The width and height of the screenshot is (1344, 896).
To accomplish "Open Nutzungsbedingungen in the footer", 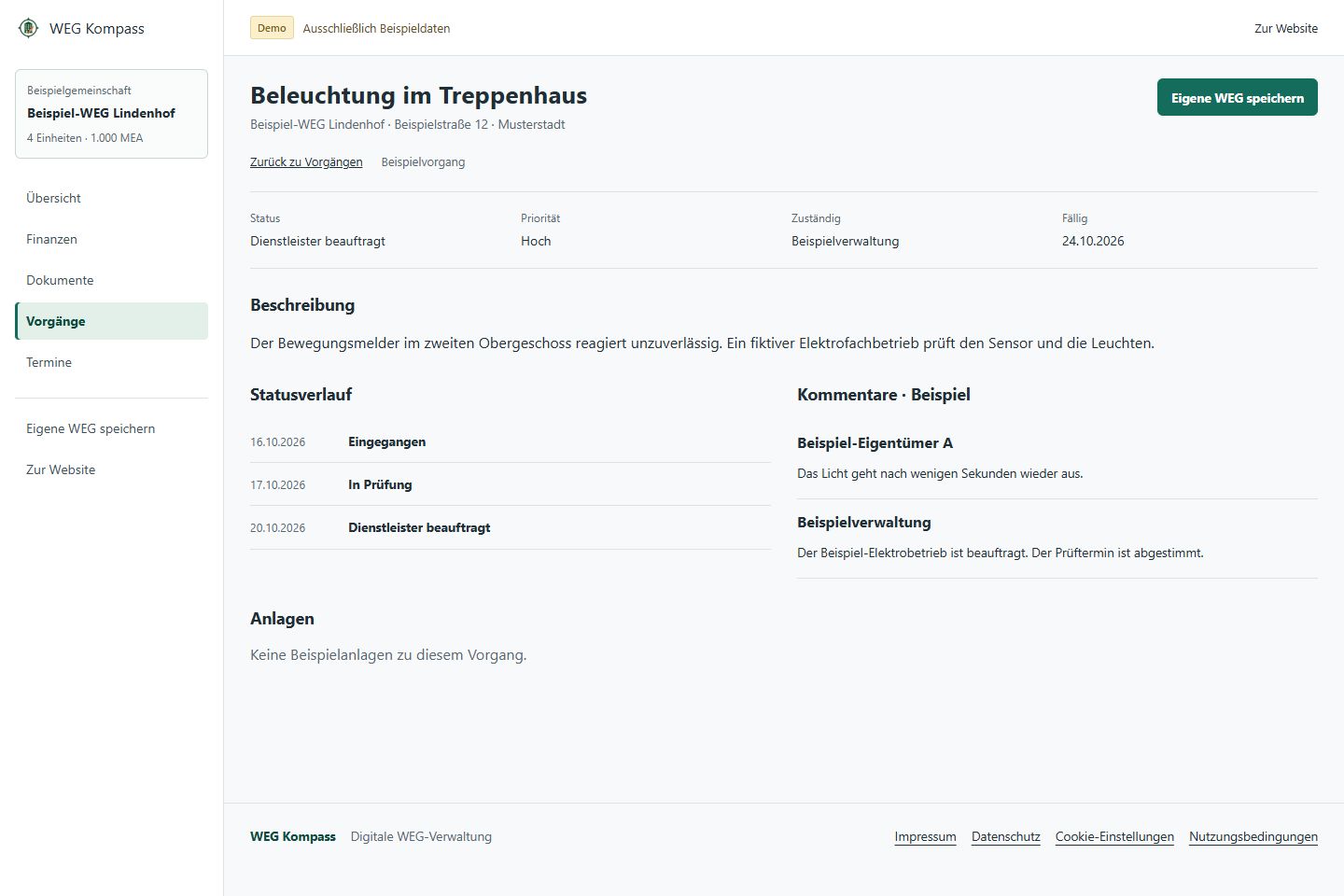I will coord(1253,836).
